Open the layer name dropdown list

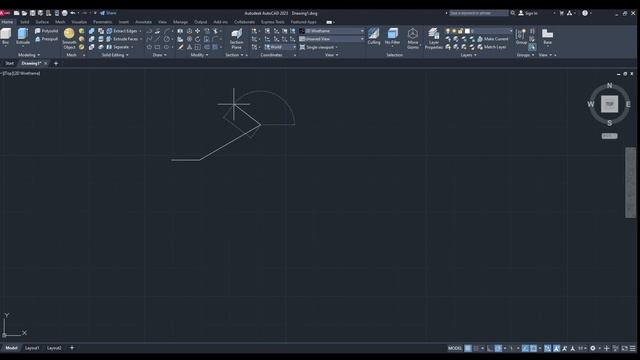click(492, 31)
